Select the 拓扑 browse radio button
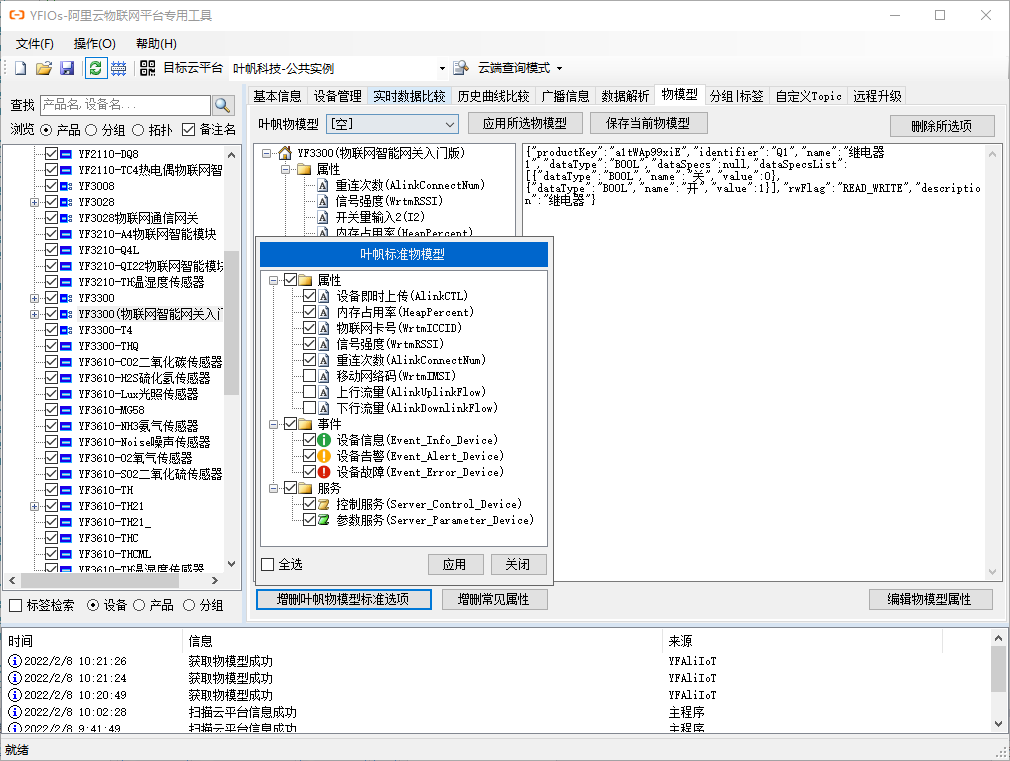 click(x=138, y=130)
